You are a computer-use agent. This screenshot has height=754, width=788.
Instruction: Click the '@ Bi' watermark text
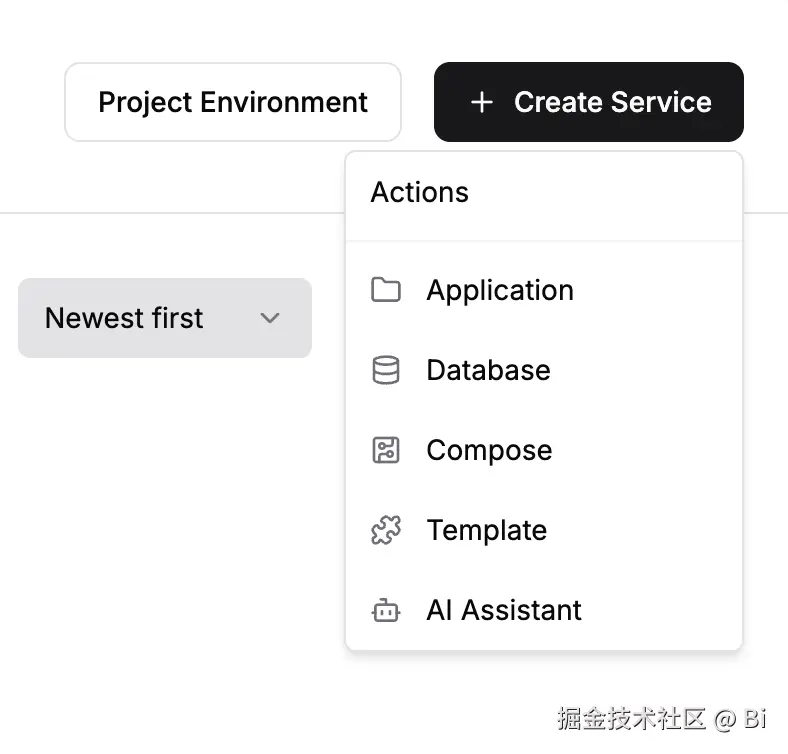(742, 718)
